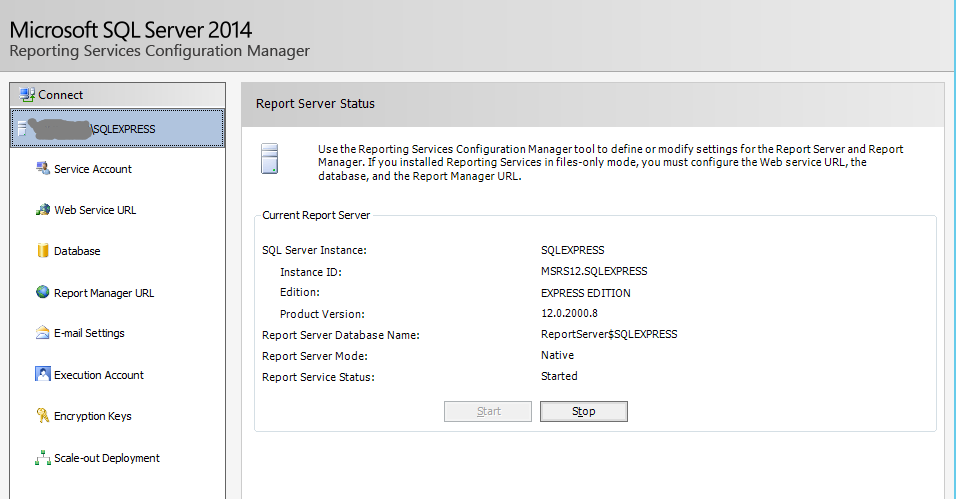Click the Web Service URL icon
956x499 pixels.
[x=43, y=210]
